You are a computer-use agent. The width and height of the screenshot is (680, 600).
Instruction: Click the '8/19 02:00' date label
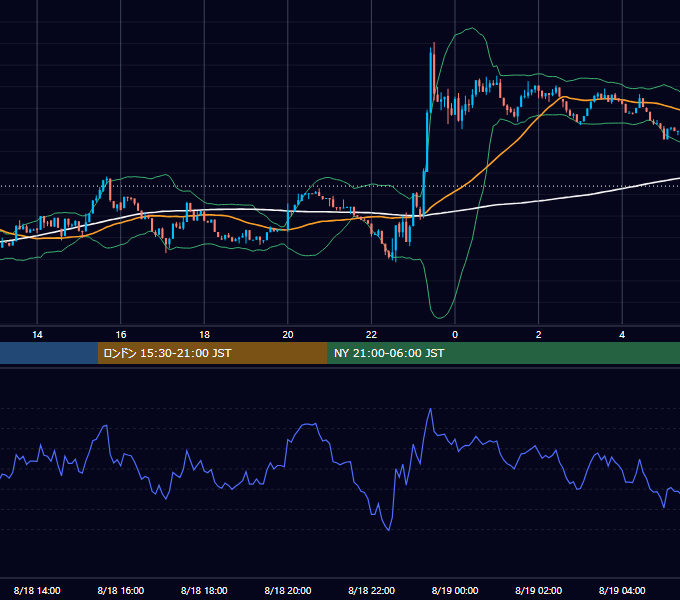(538, 590)
